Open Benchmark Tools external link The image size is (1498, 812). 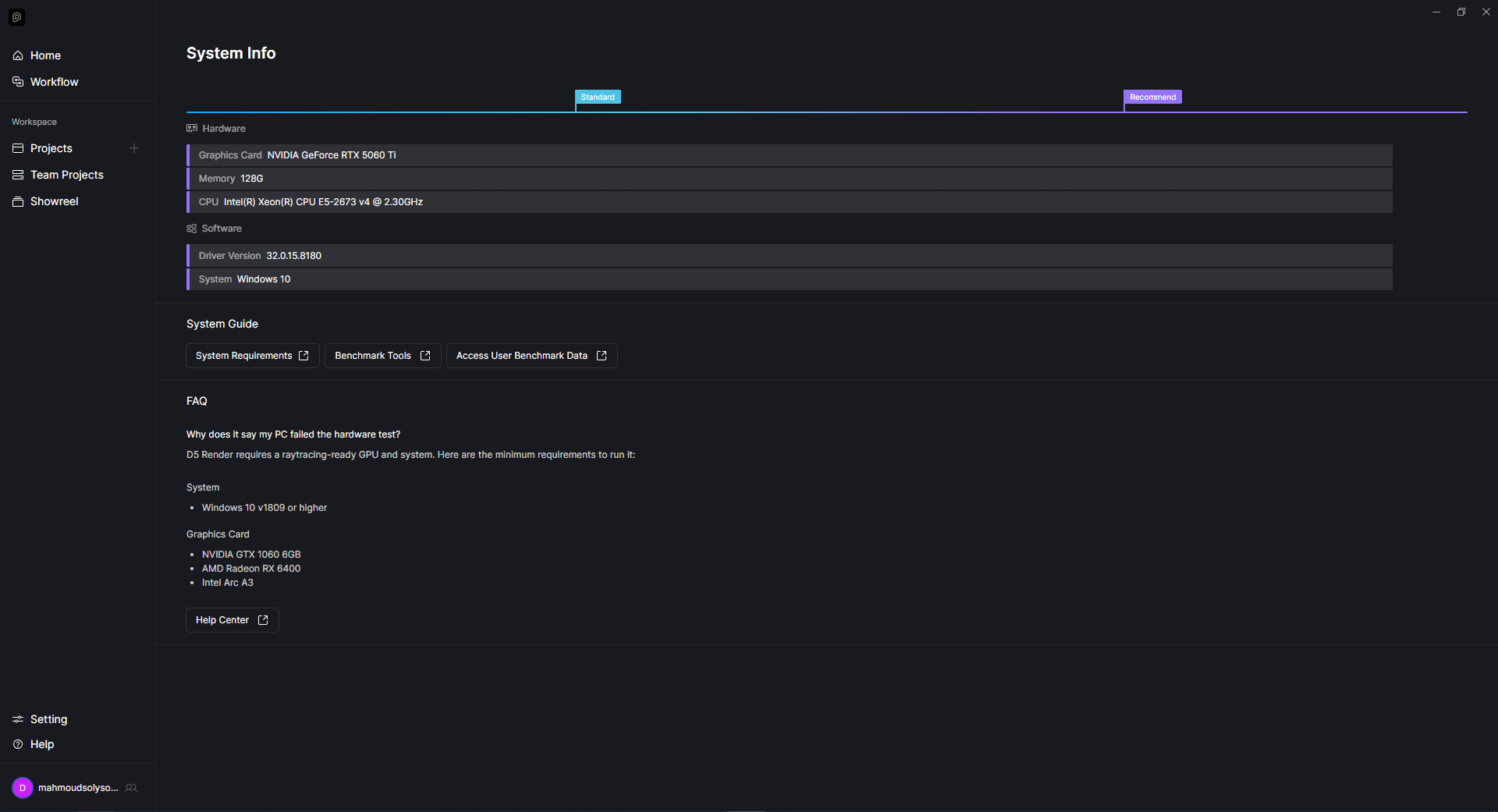click(x=382, y=356)
